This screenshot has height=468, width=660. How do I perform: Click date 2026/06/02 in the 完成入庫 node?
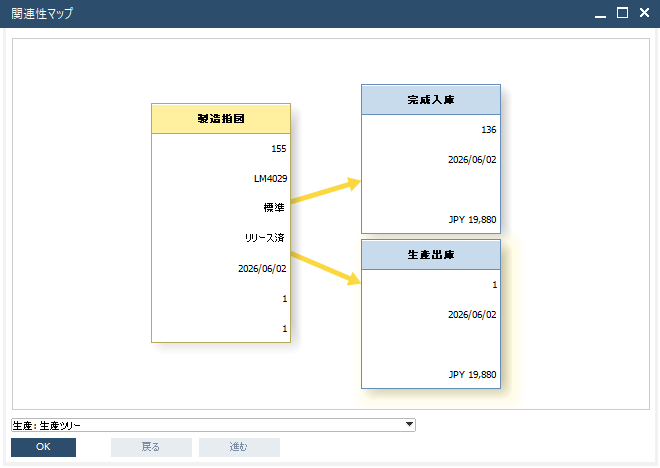coord(472,160)
